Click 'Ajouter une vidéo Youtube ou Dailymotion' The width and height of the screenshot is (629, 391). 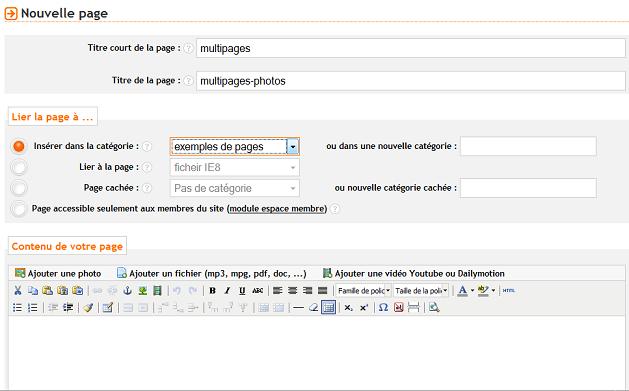414,273
